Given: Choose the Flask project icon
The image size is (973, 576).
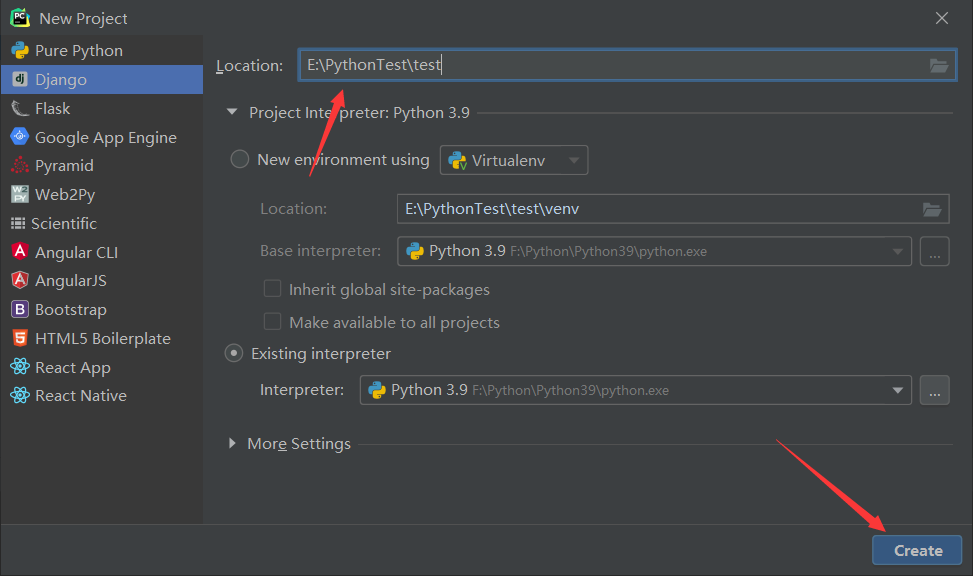Looking at the screenshot, I should 20,109.
